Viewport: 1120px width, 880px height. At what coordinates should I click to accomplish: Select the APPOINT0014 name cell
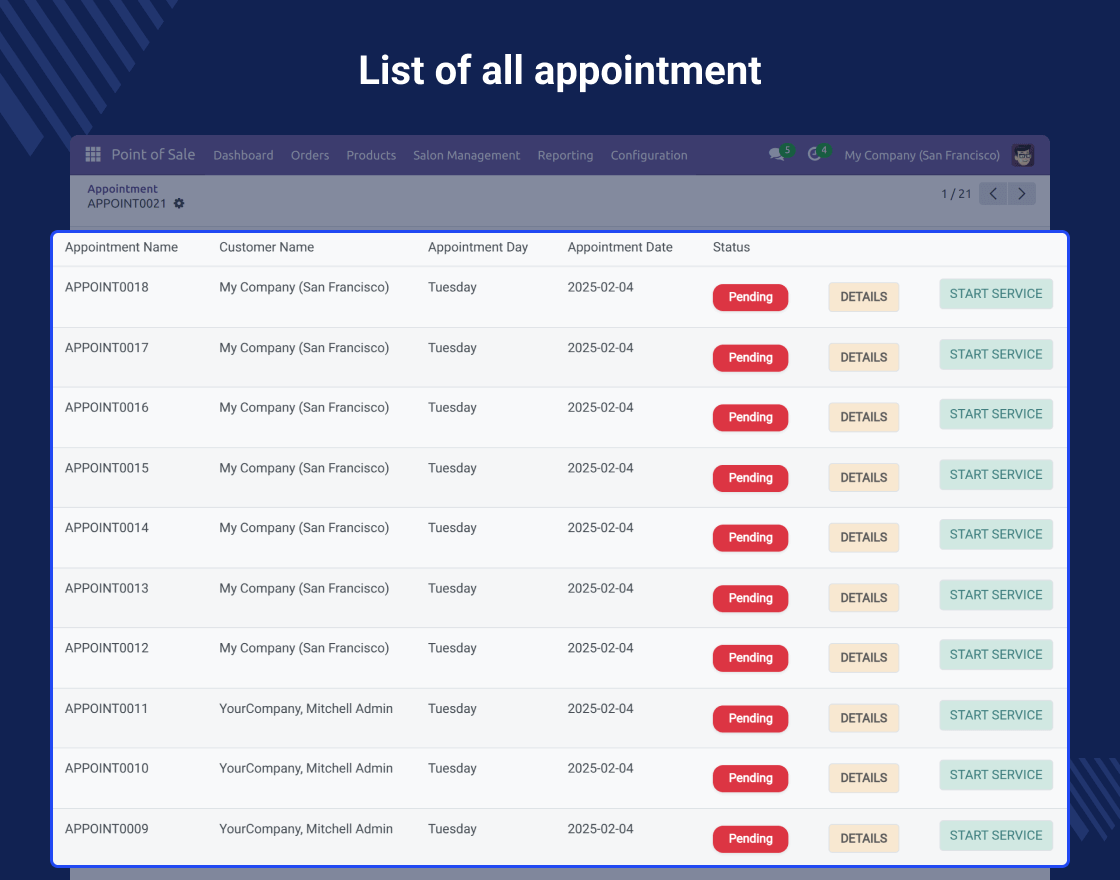pos(106,528)
